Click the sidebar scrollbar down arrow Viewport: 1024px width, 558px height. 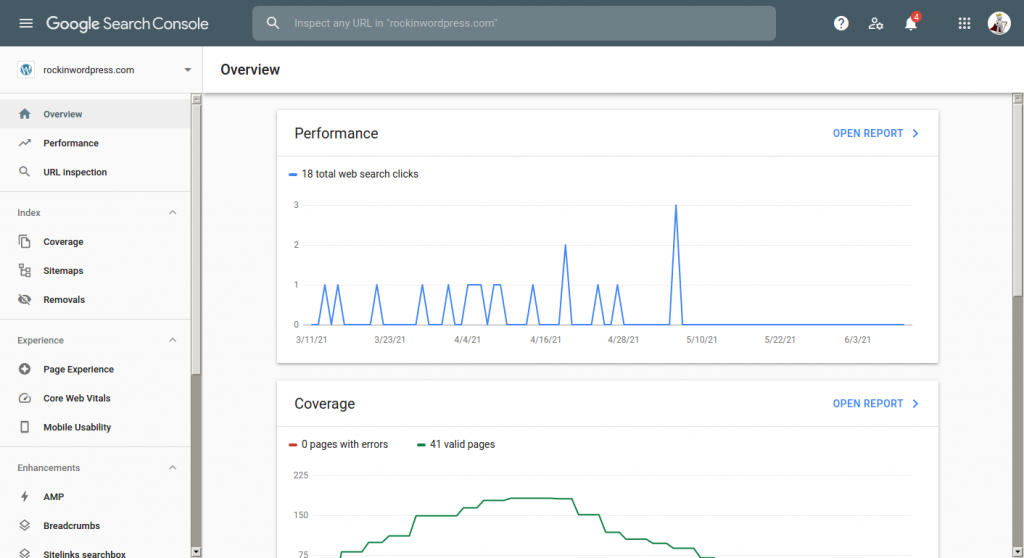196,552
